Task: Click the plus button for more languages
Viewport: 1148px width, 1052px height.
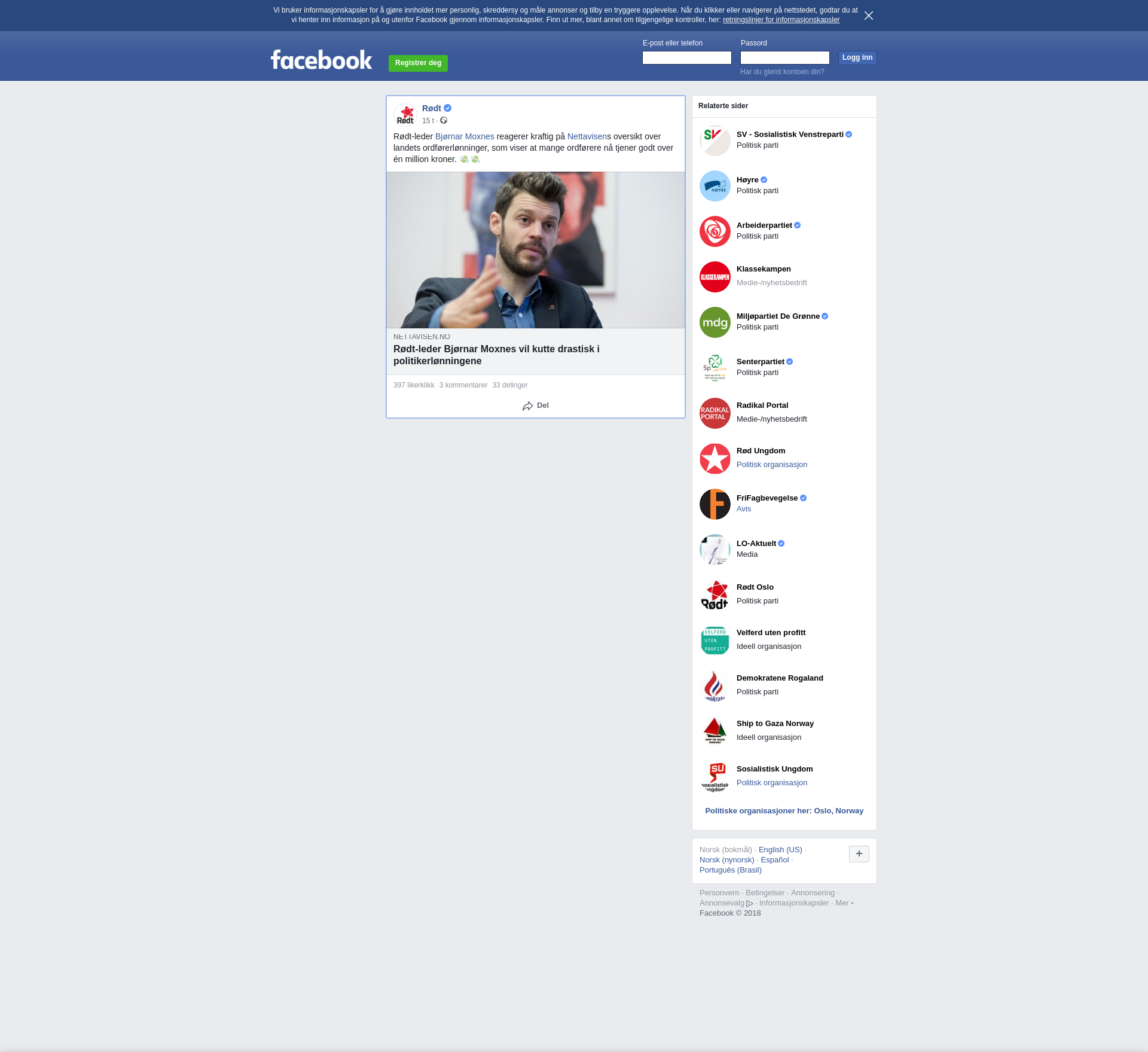Action: coord(859,854)
